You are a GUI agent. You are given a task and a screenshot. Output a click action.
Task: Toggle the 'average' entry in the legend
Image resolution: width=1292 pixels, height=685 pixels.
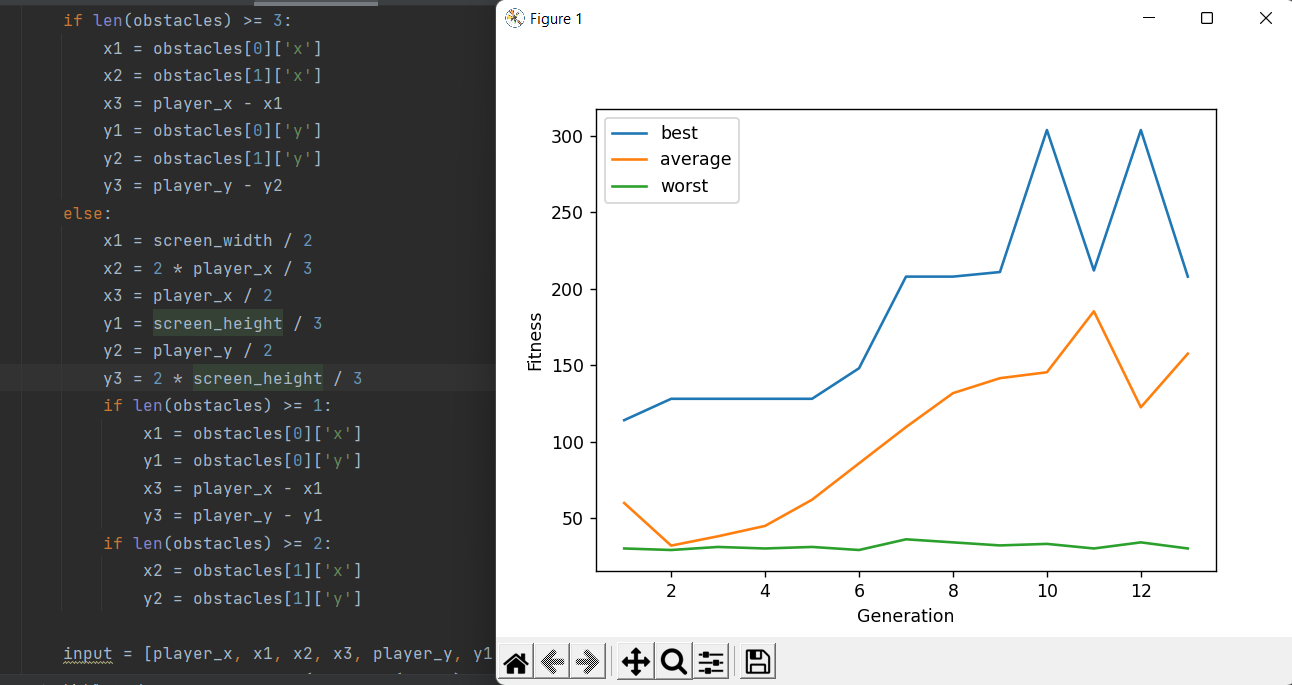[695, 158]
